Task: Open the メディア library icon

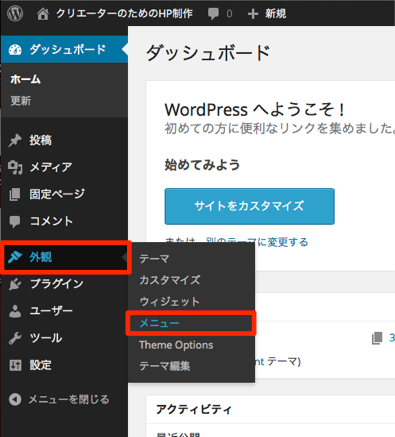Action: coord(15,167)
